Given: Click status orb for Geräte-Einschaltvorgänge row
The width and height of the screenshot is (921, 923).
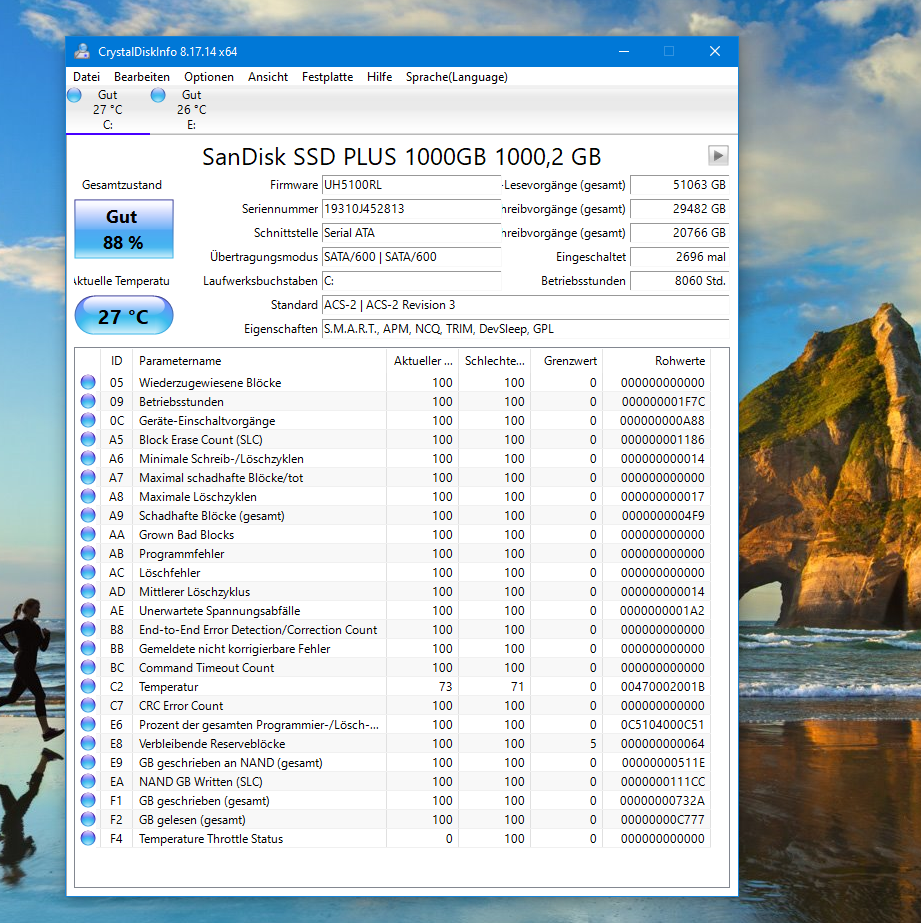Looking at the screenshot, I should [88, 420].
